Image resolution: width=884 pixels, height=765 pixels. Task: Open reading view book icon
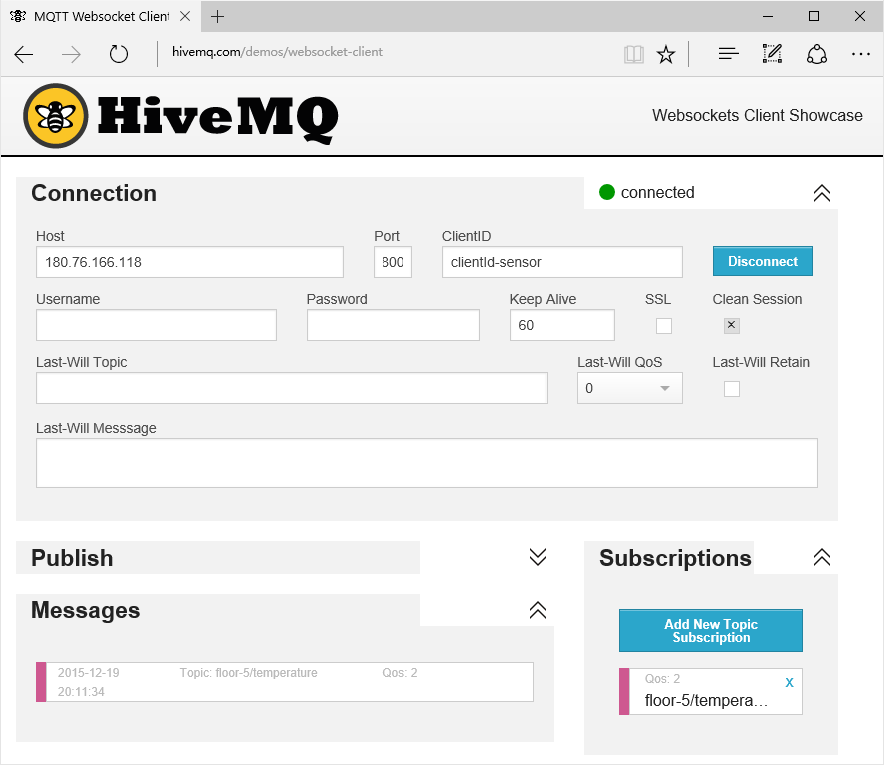pos(634,54)
